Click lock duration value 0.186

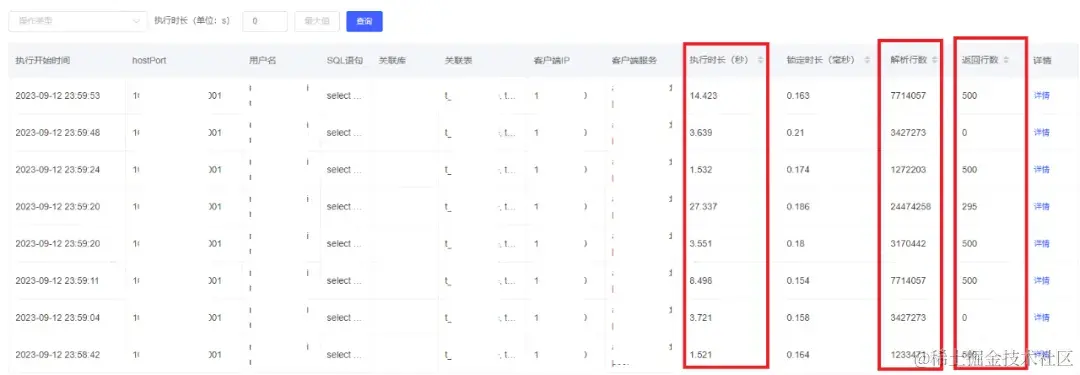click(798, 207)
